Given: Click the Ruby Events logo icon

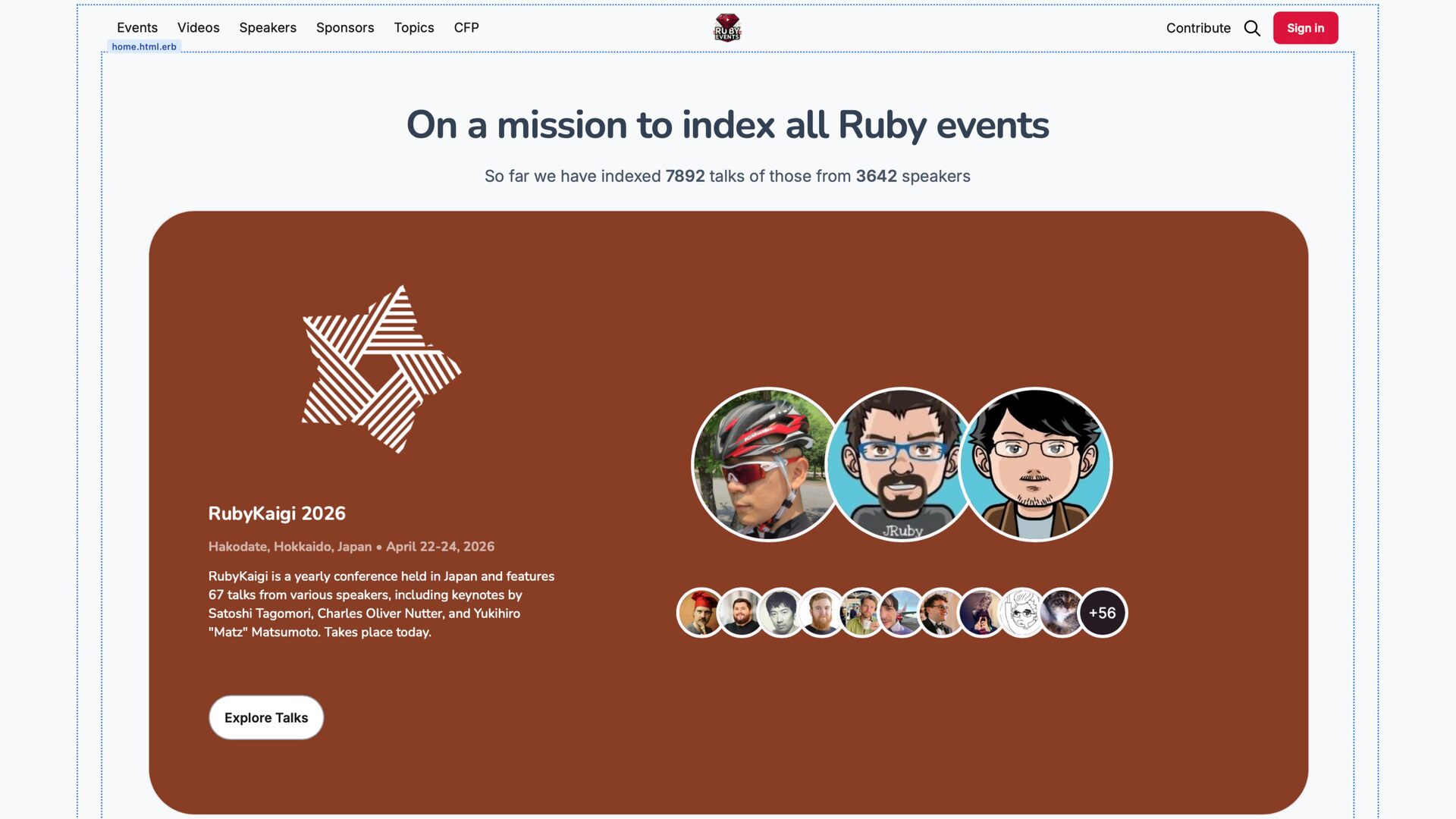Looking at the screenshot, I should 726,28.
